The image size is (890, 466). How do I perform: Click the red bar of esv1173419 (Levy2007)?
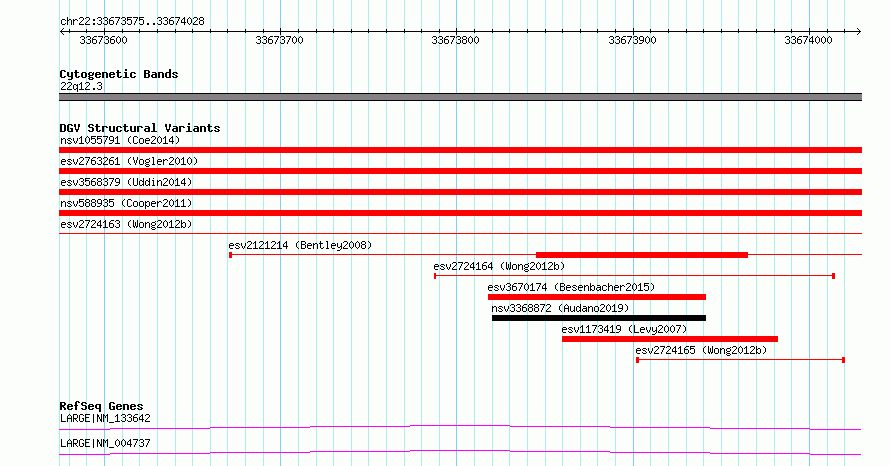pyautogui.click(x=670, y=339)
